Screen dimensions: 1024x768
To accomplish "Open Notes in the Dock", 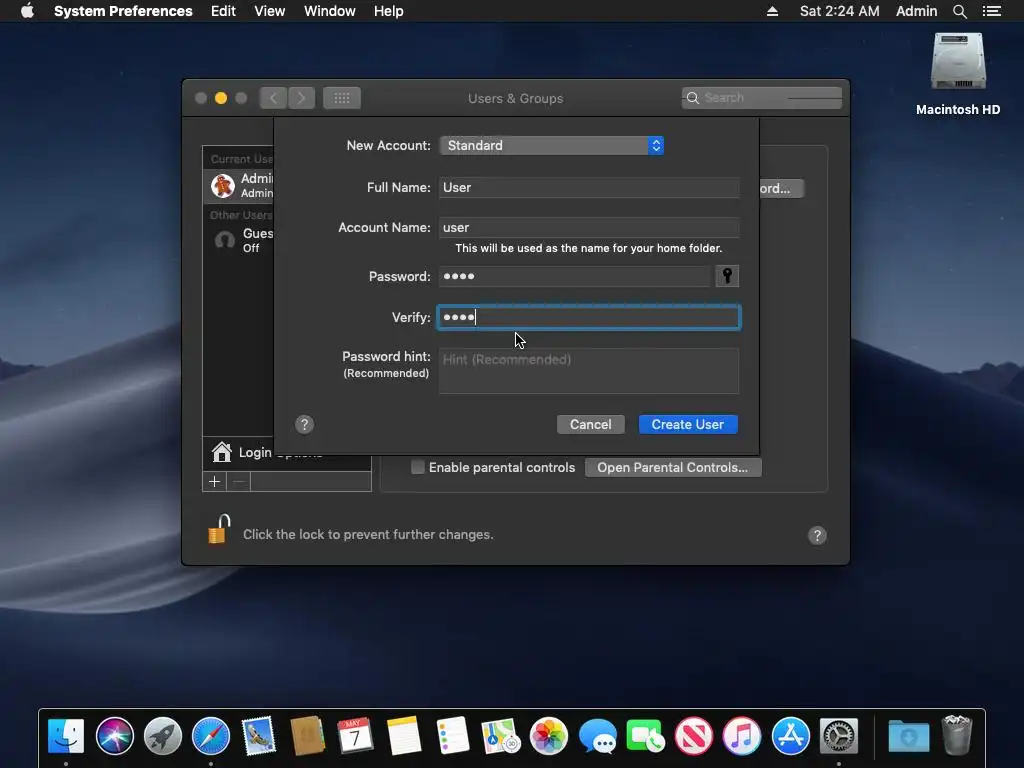I will tap(404, 736).
